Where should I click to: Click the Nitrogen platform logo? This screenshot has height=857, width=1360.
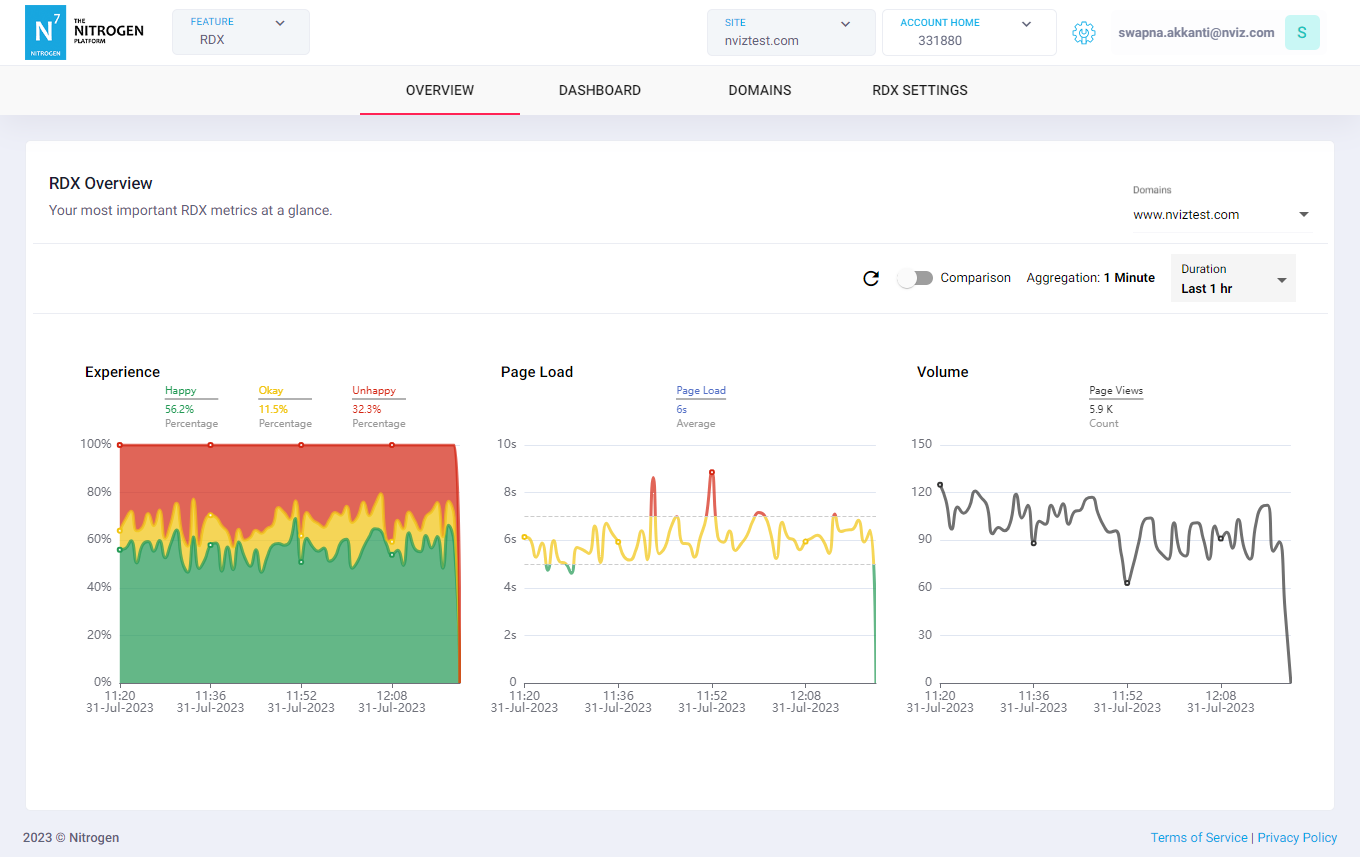click(84, 31)
